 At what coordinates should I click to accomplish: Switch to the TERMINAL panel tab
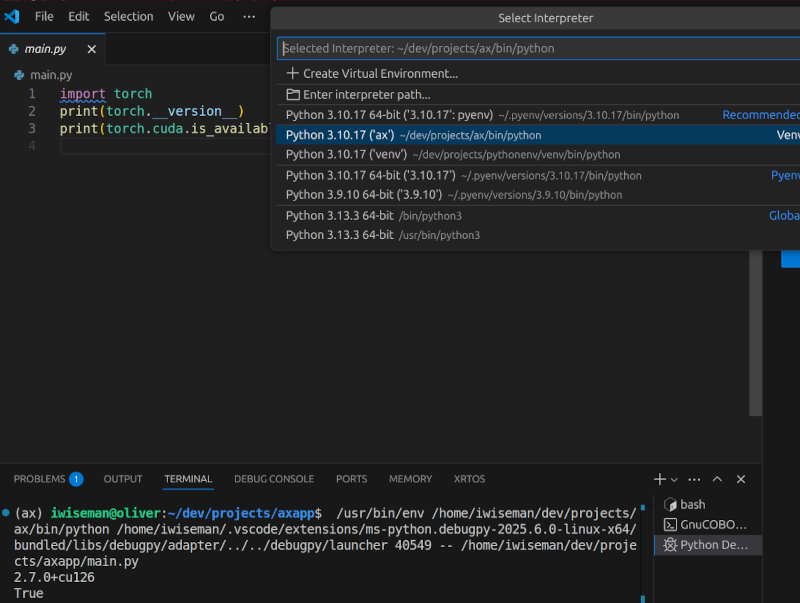pos(188,479)
